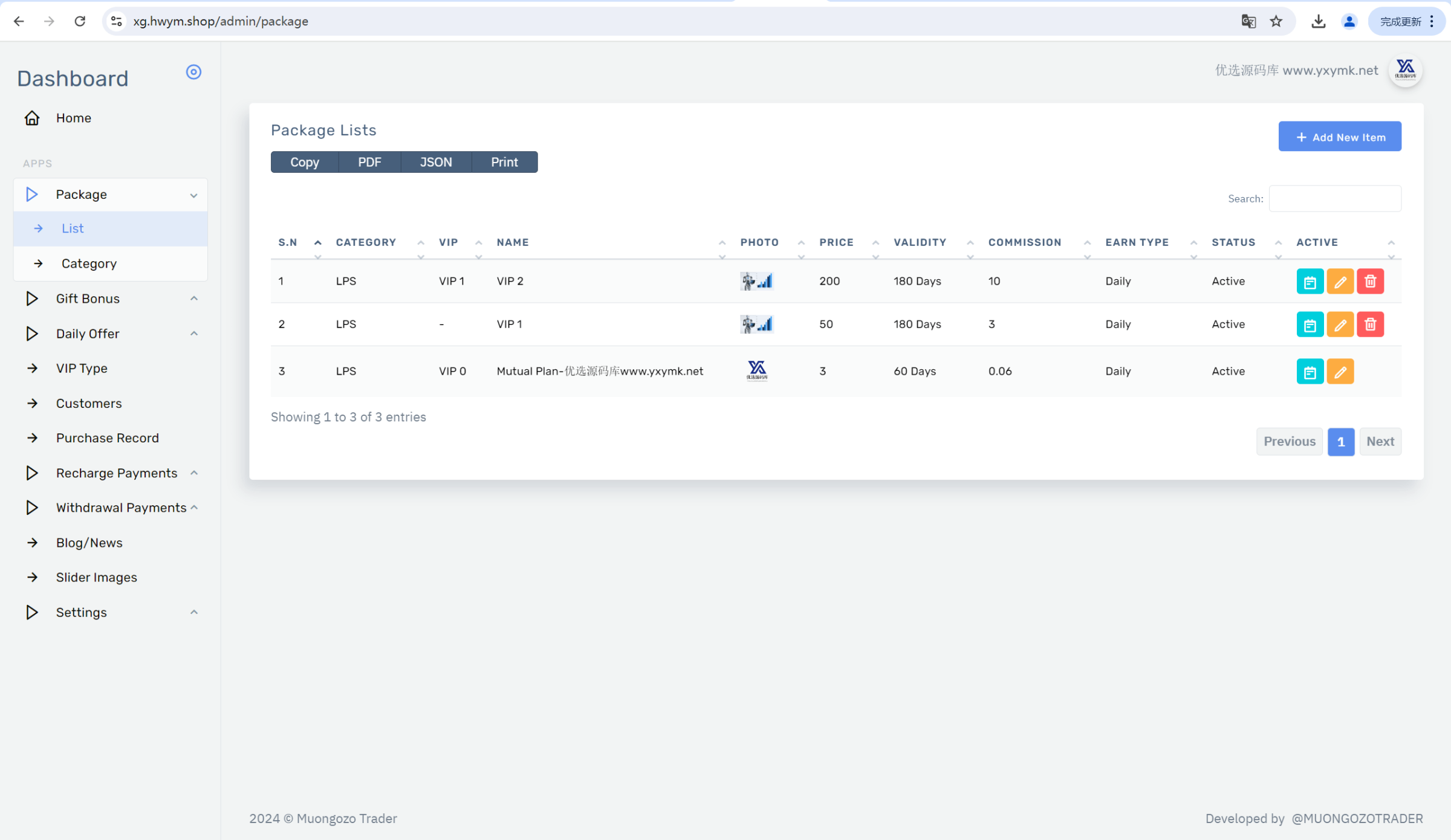Click the orange edit pencil for VIP 1 row
The image size is (1451, 840).
[x=1340, y=325]
